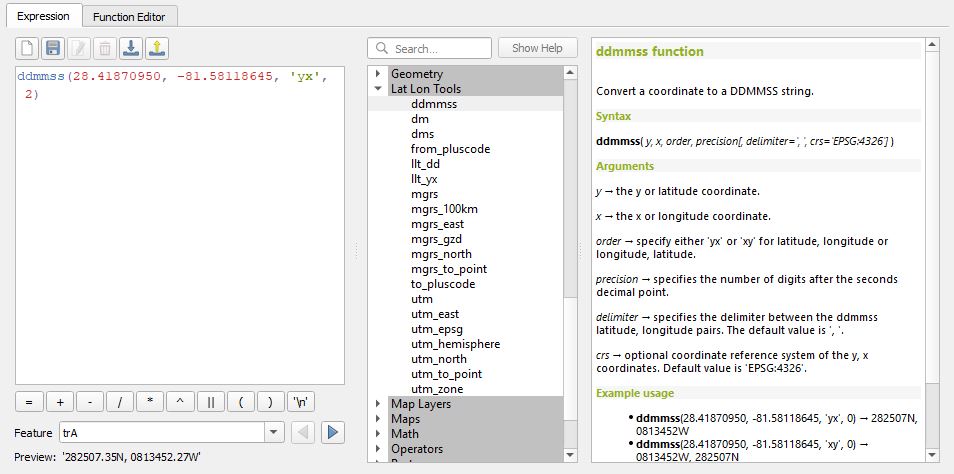
Task: Click the Show Help button
Action: click(537, 47)
